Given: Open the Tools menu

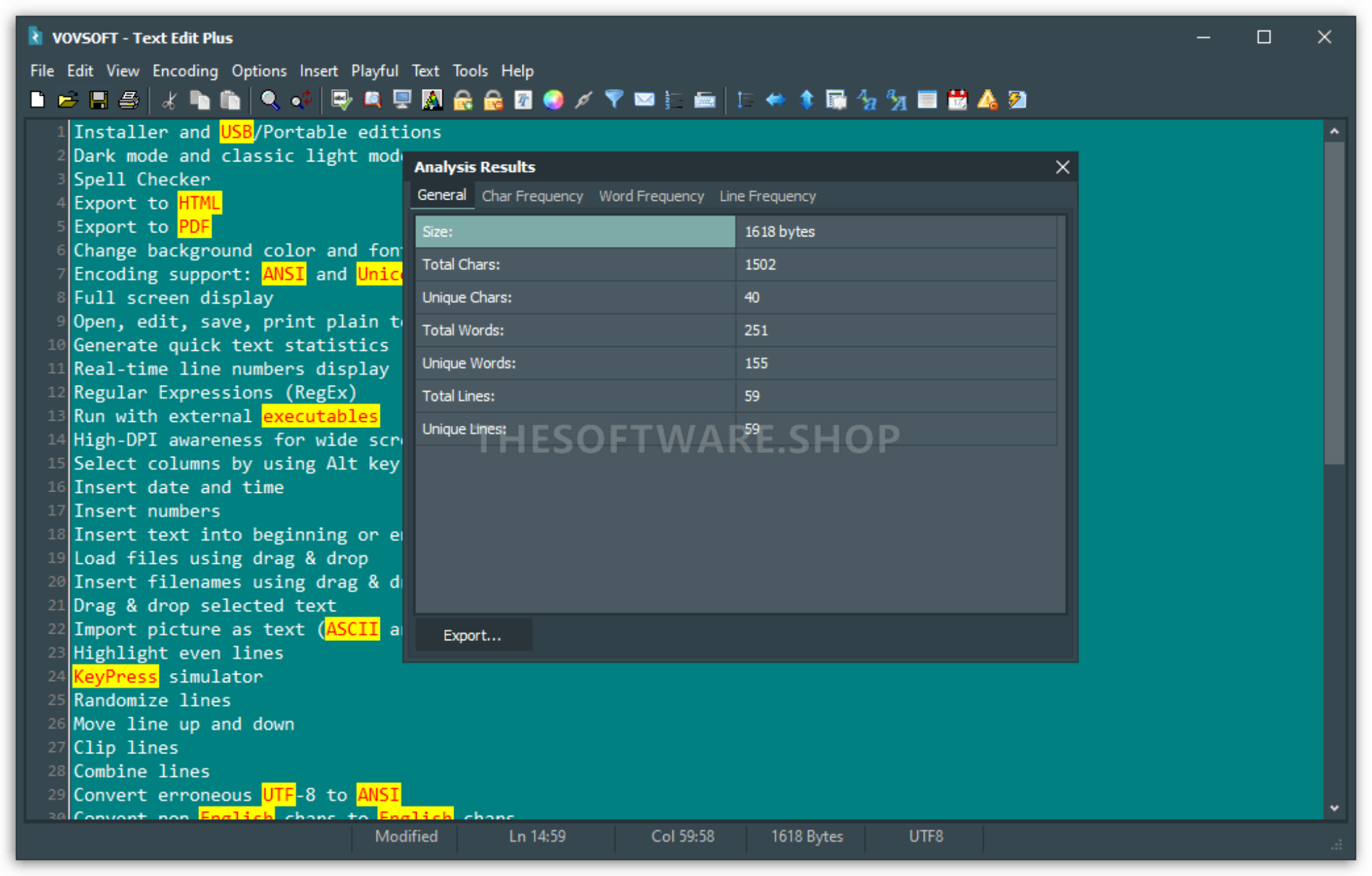Looking at the screenshot, I should point(470,70).
